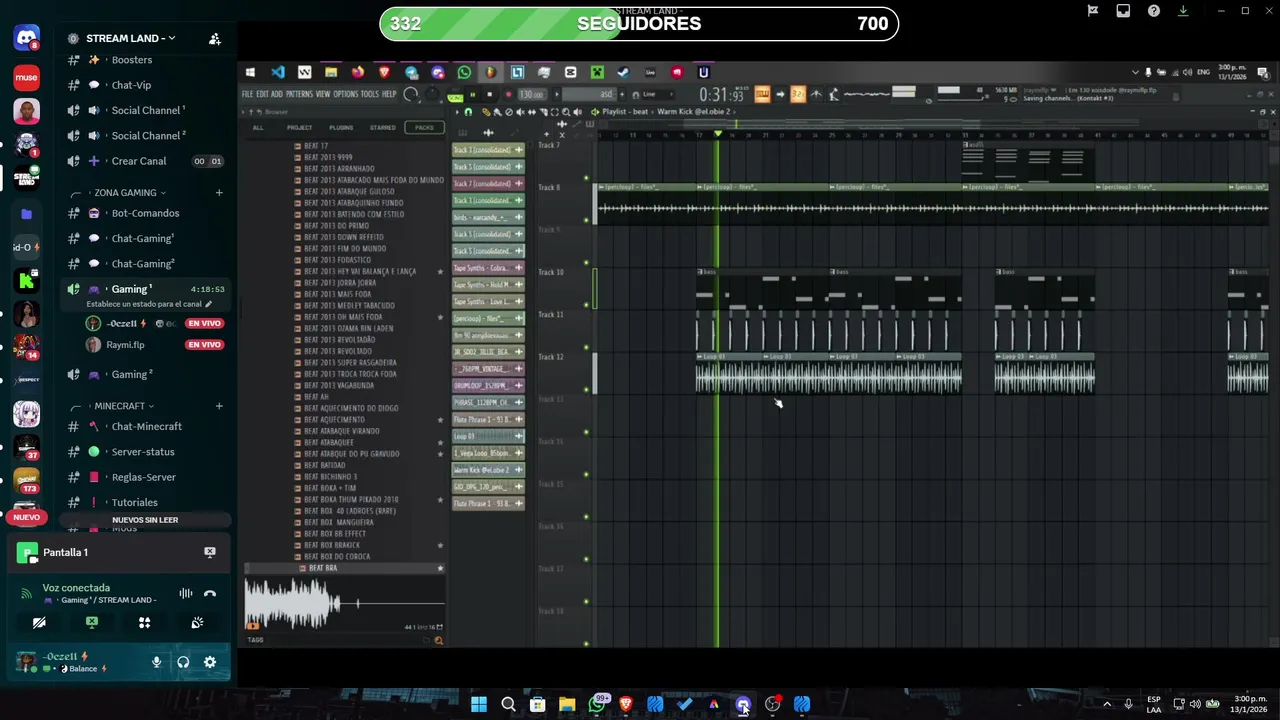Switch browser to PROJECT tab
This screenshot has height=720, width=1280.
299,128
